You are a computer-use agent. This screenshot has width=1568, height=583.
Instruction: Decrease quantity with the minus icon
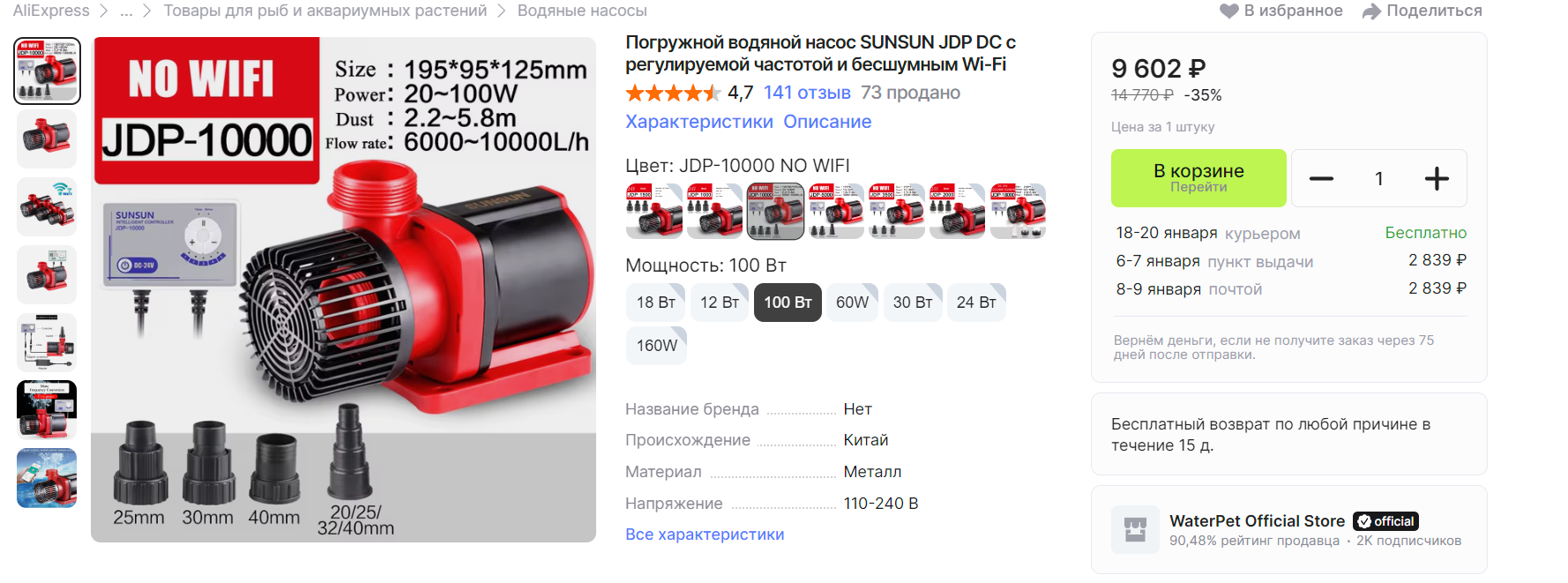pos(1321,179)
